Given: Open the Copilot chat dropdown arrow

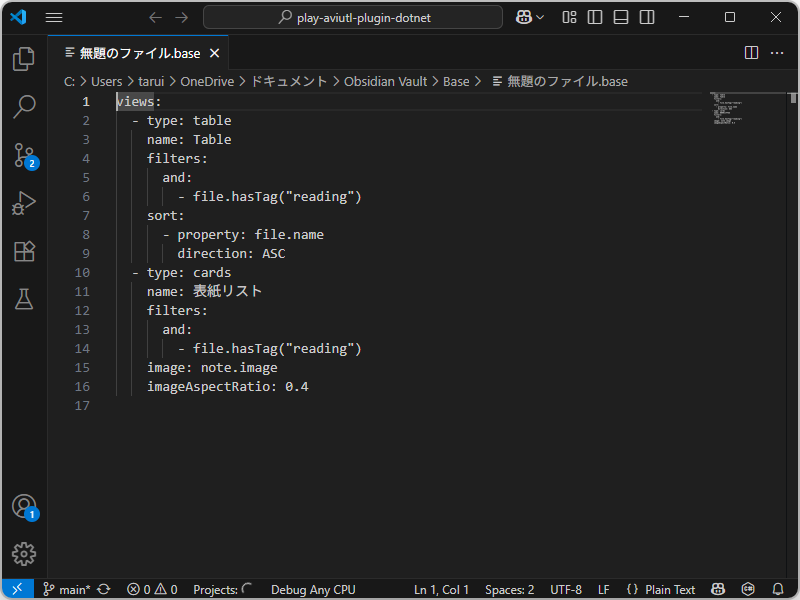Looking at the screenshot, I should tap(541, 17).
